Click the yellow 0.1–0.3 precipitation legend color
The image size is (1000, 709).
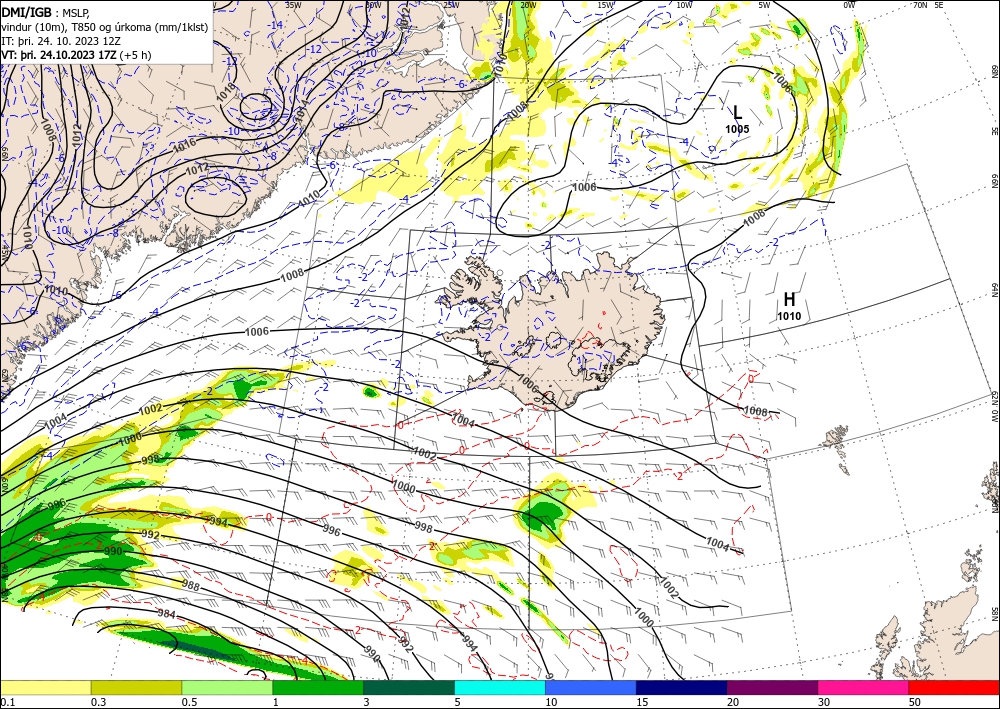(45, 687)
